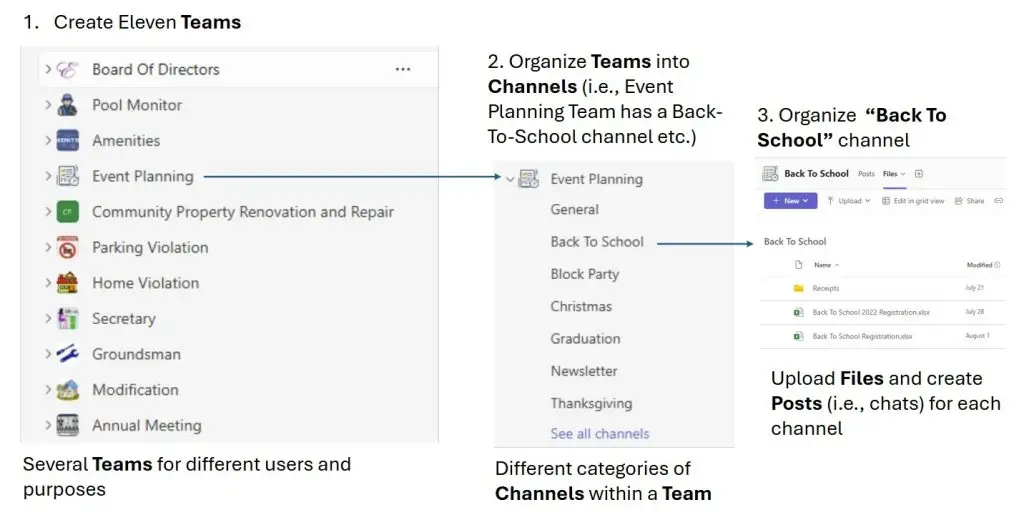Switch to the Posts tab
This screenshot has height=515, width=1024.
point(866,174)
